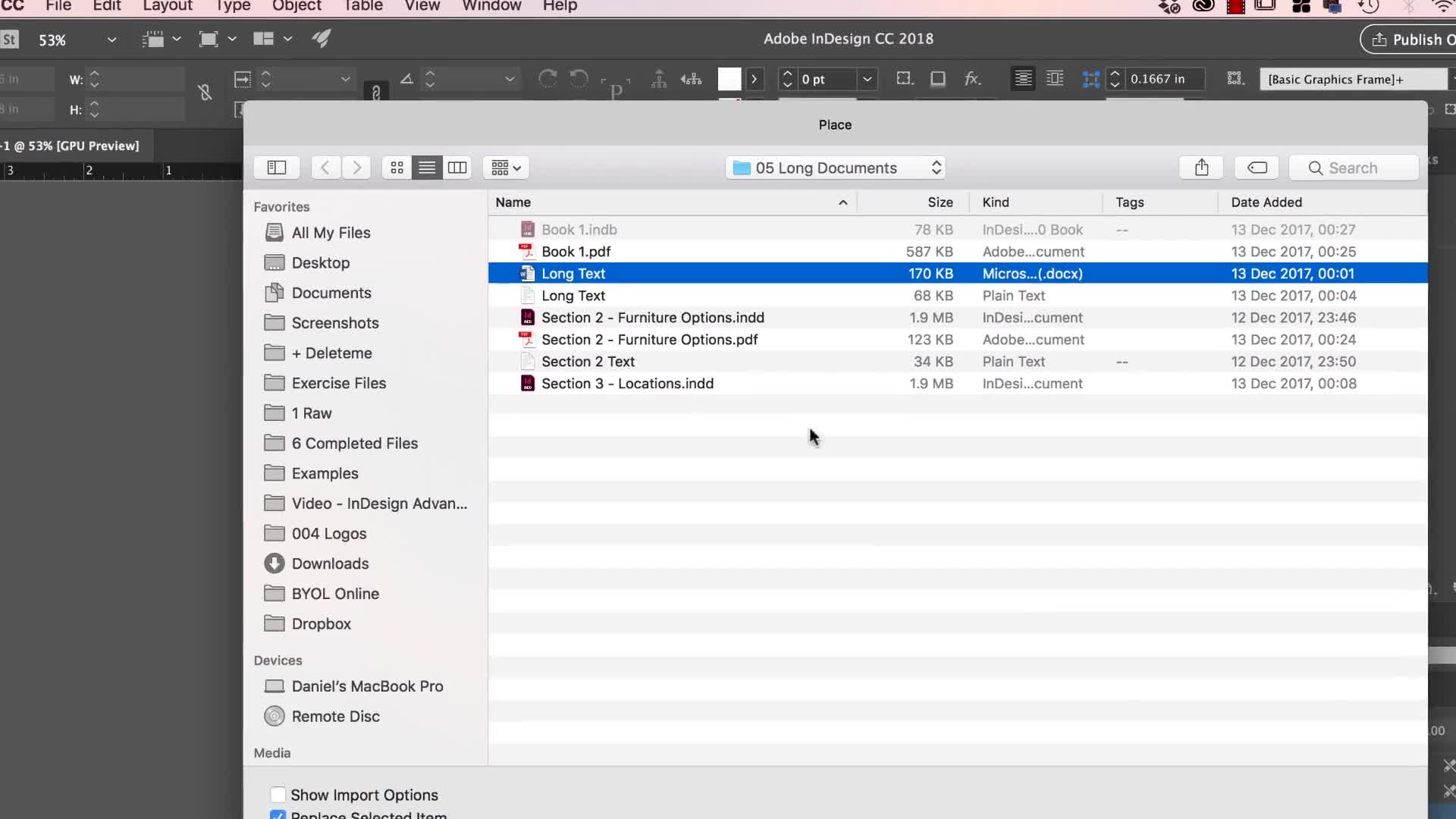Screen dimensions: 1456x819
Task: Select Remote Disc device
Action: [x=335, y=716]
